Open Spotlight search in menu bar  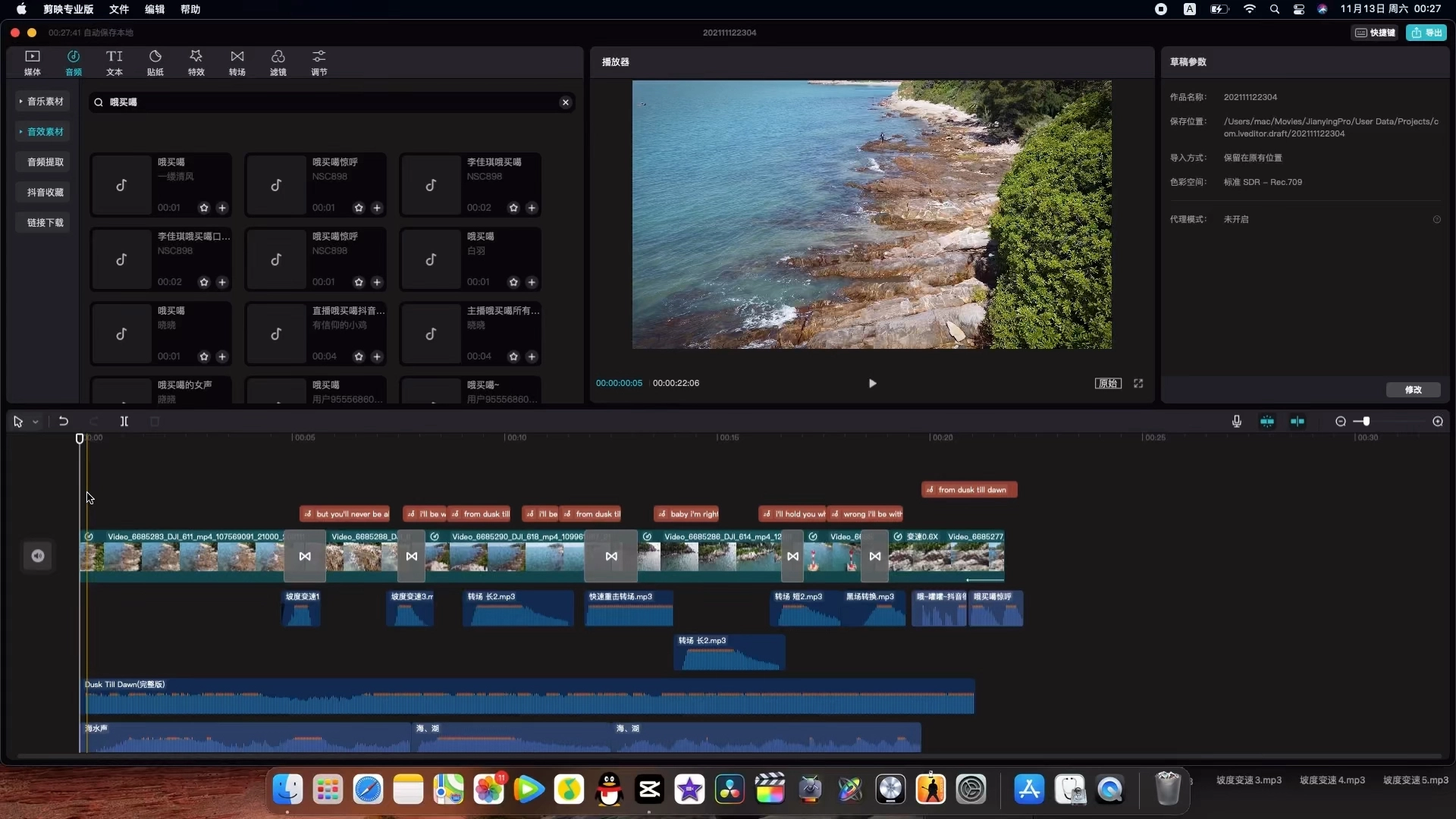point(1275,9)
